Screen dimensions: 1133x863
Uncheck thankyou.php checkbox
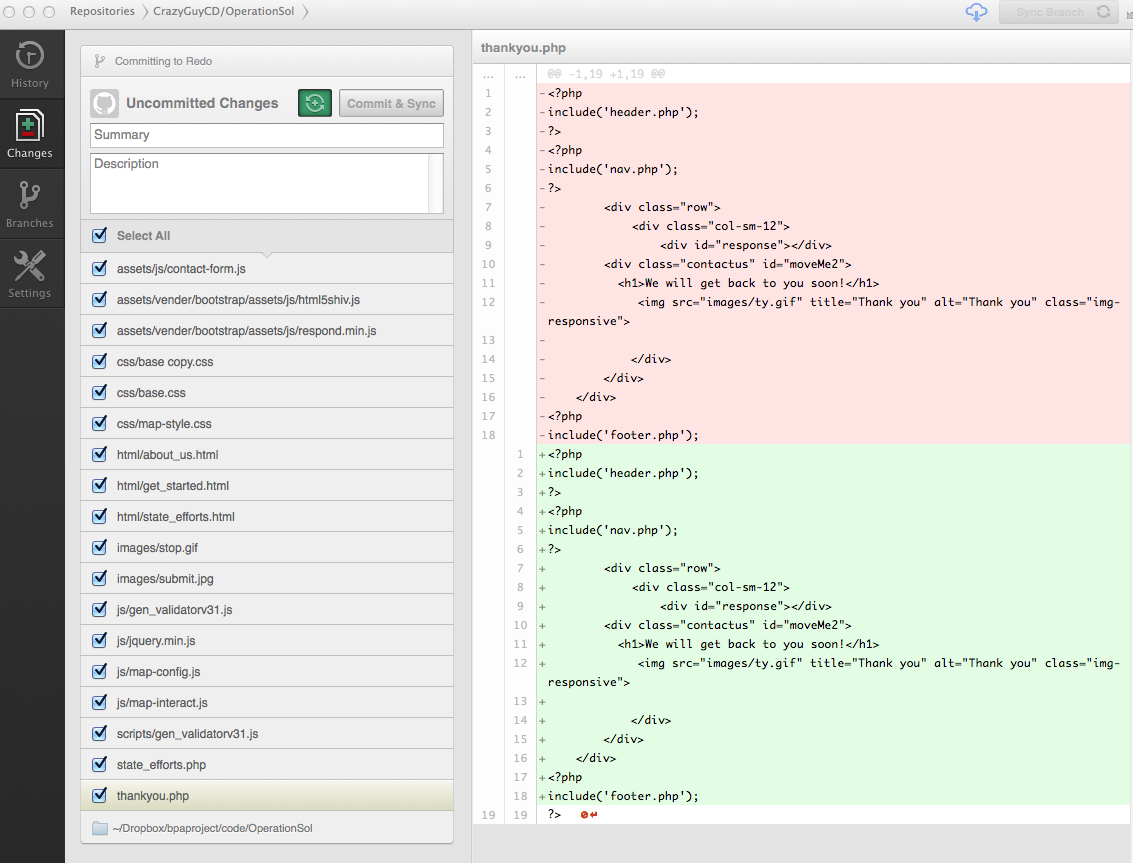pos(100,796)
